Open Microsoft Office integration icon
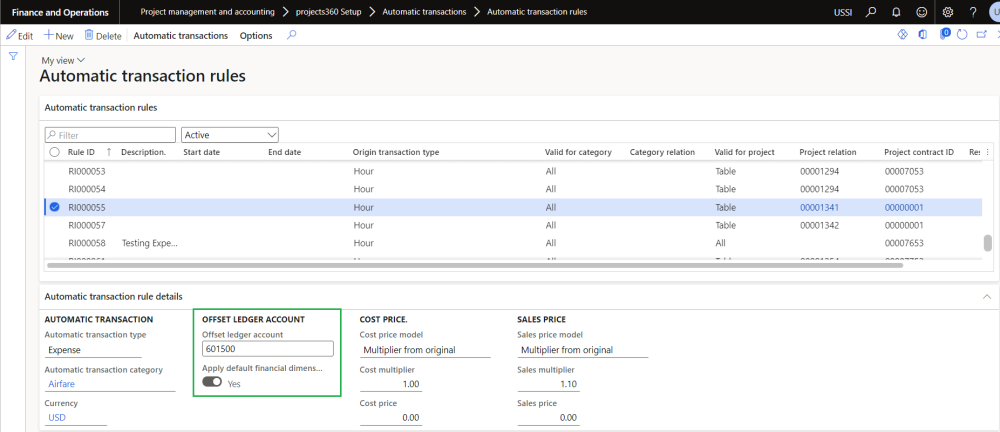 tap(921, 35)
